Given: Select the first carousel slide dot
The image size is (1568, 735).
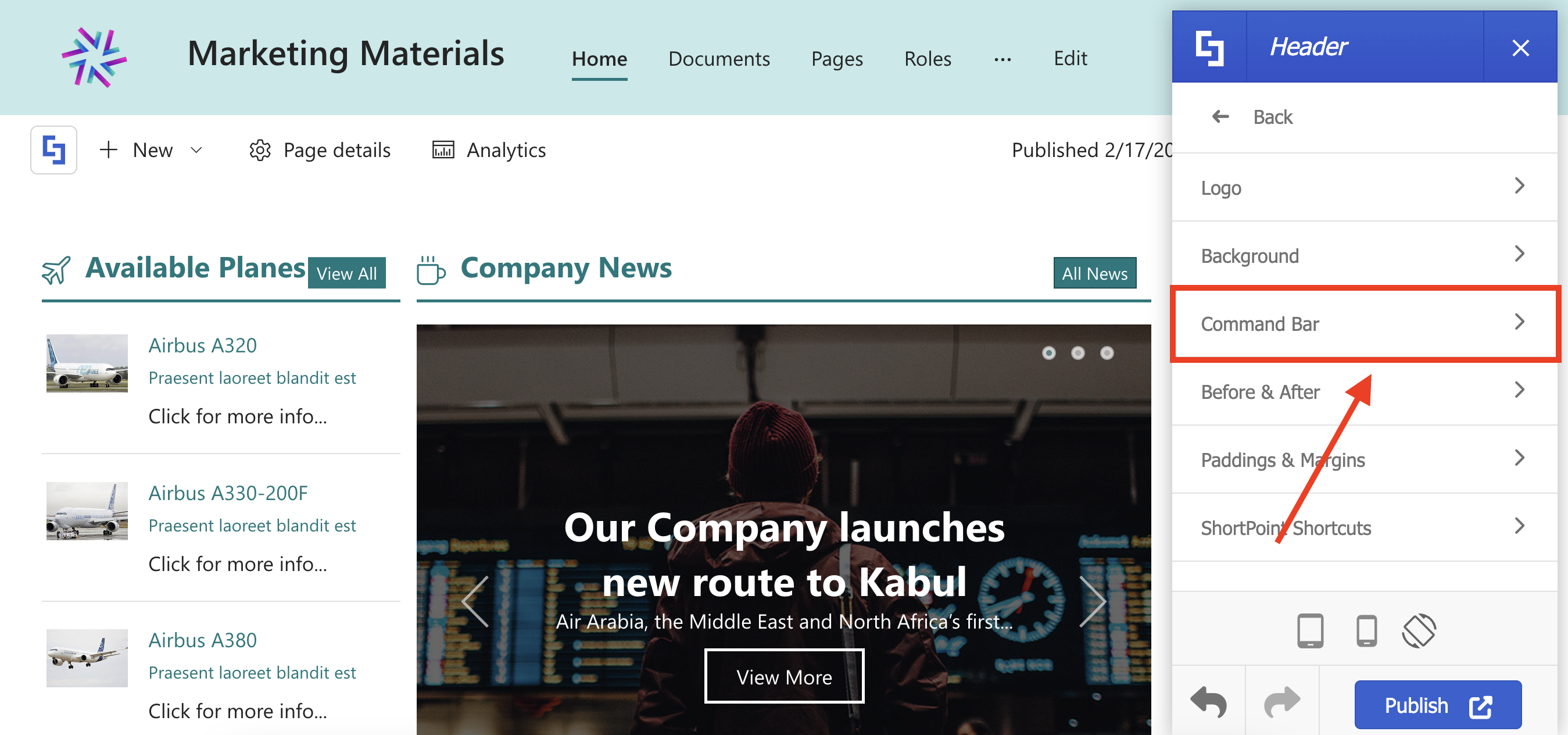Looking at the screenshot, I should [x=1048, y=353].
